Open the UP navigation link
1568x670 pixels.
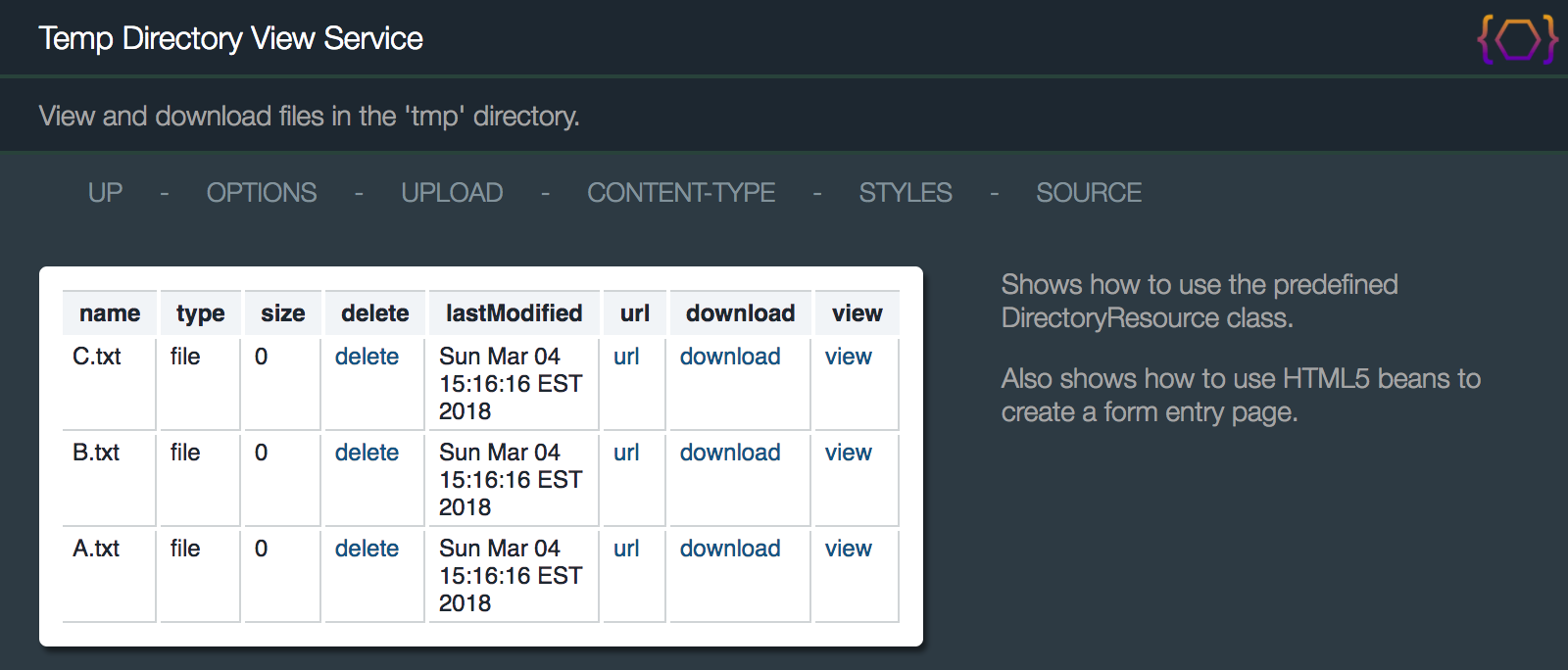click(x=106, y=193)
